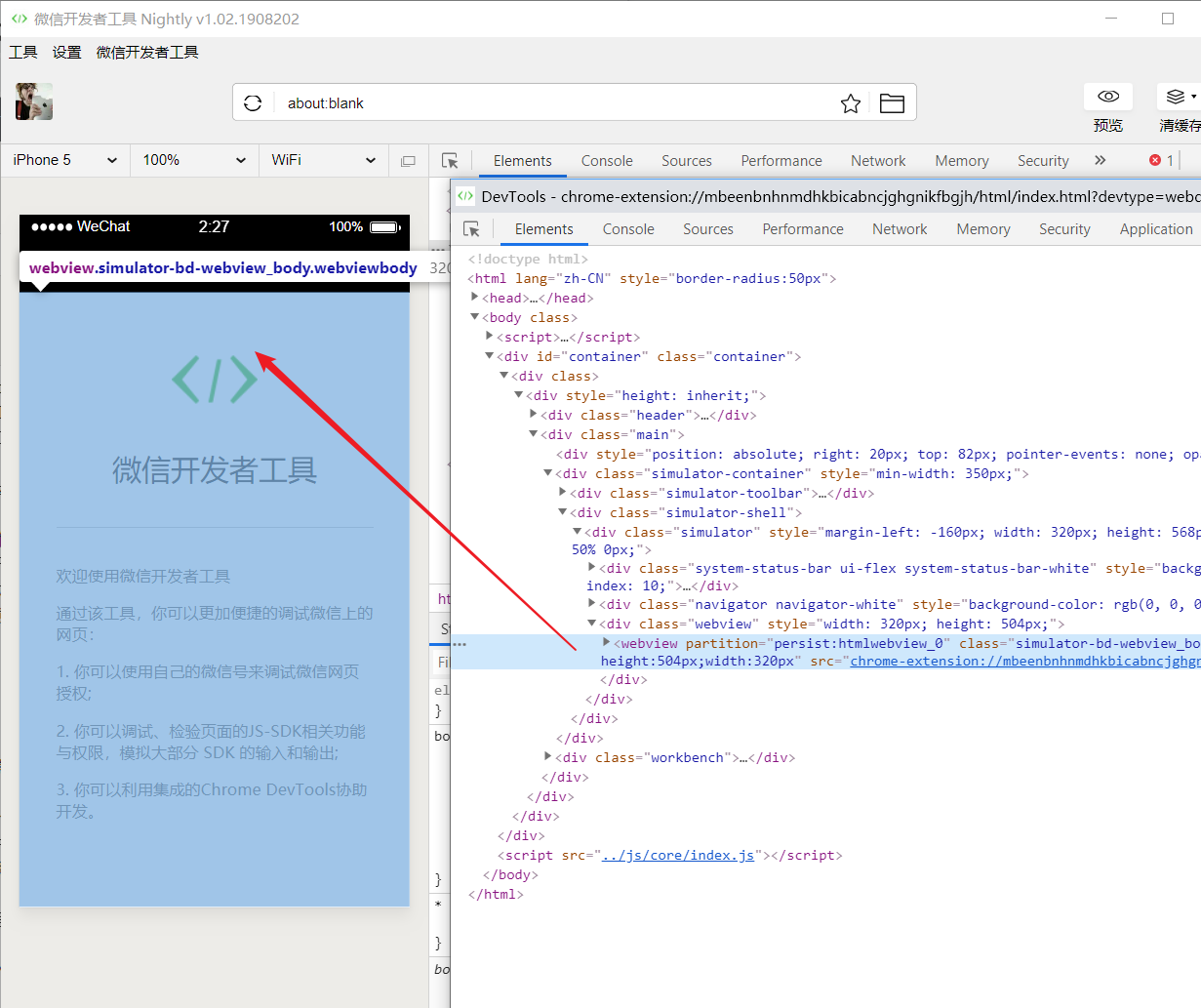This screenshot has height=1008, width=1201.
Task: Click the user avatar thumbnail
Action: pos(34,101)
